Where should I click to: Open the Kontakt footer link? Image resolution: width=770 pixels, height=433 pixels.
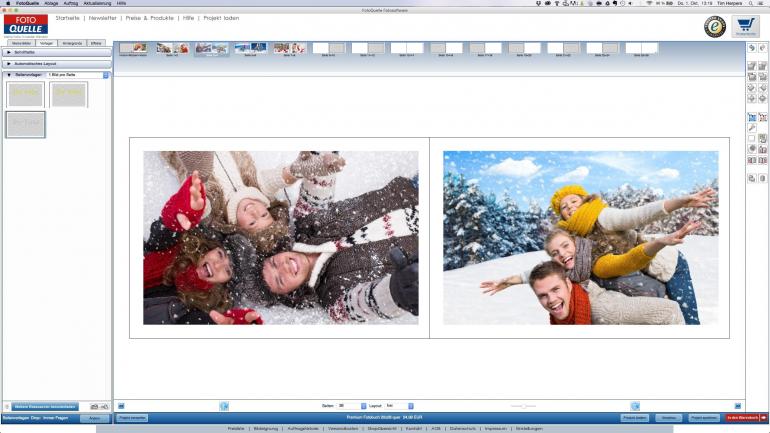[x=414, y=429]
